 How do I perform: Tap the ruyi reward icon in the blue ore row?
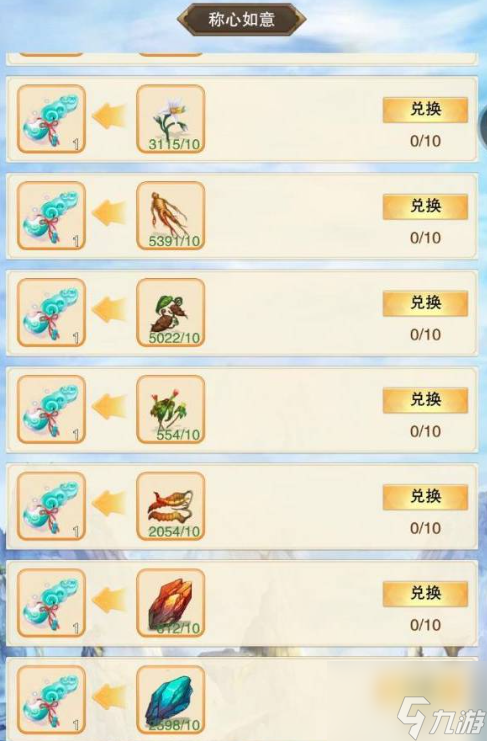[x=51, y=699]
